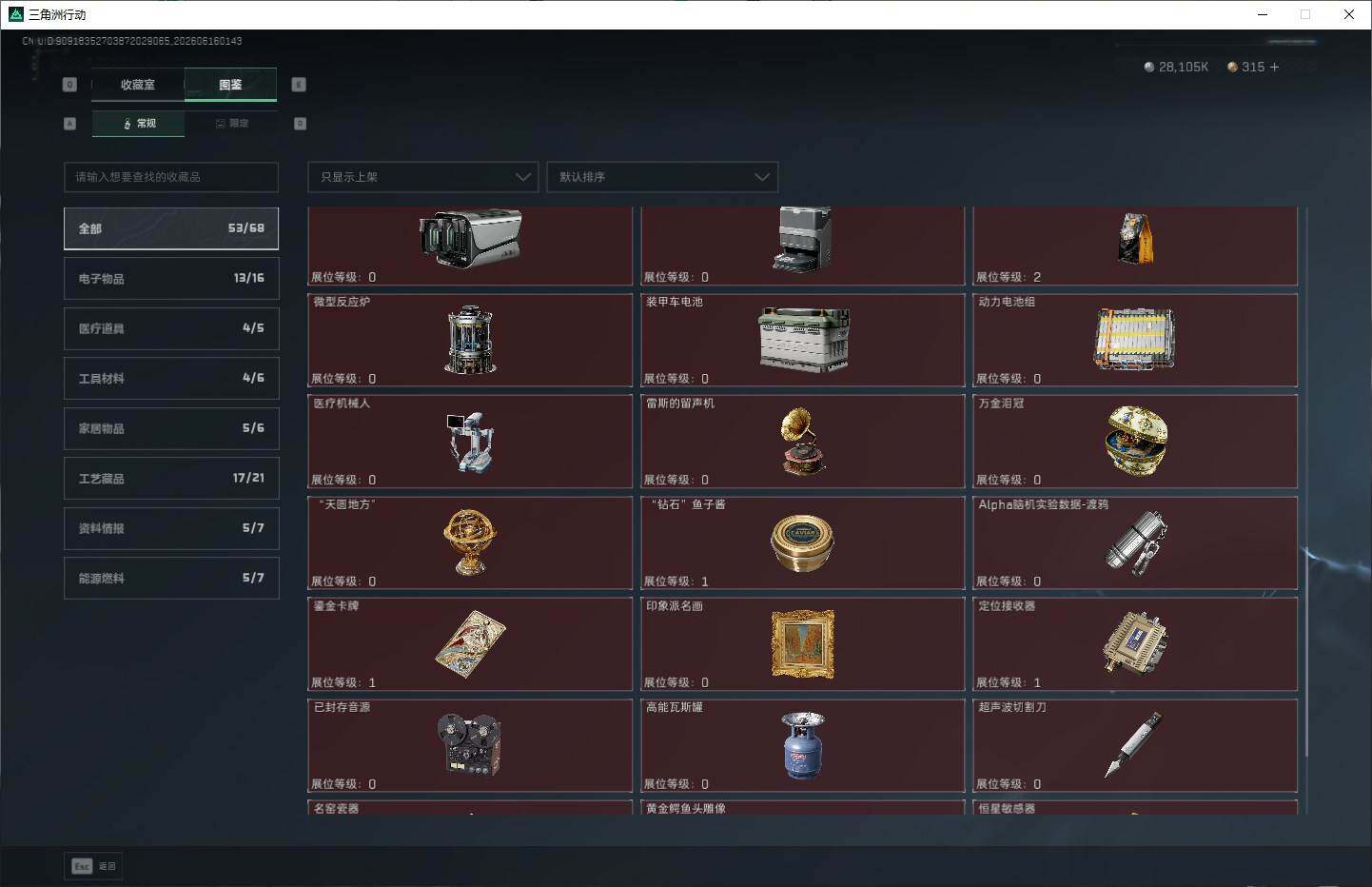Open the 默认排序 sorting dropdown
This screenshot has height=887, width=1372.
(662, 177)
